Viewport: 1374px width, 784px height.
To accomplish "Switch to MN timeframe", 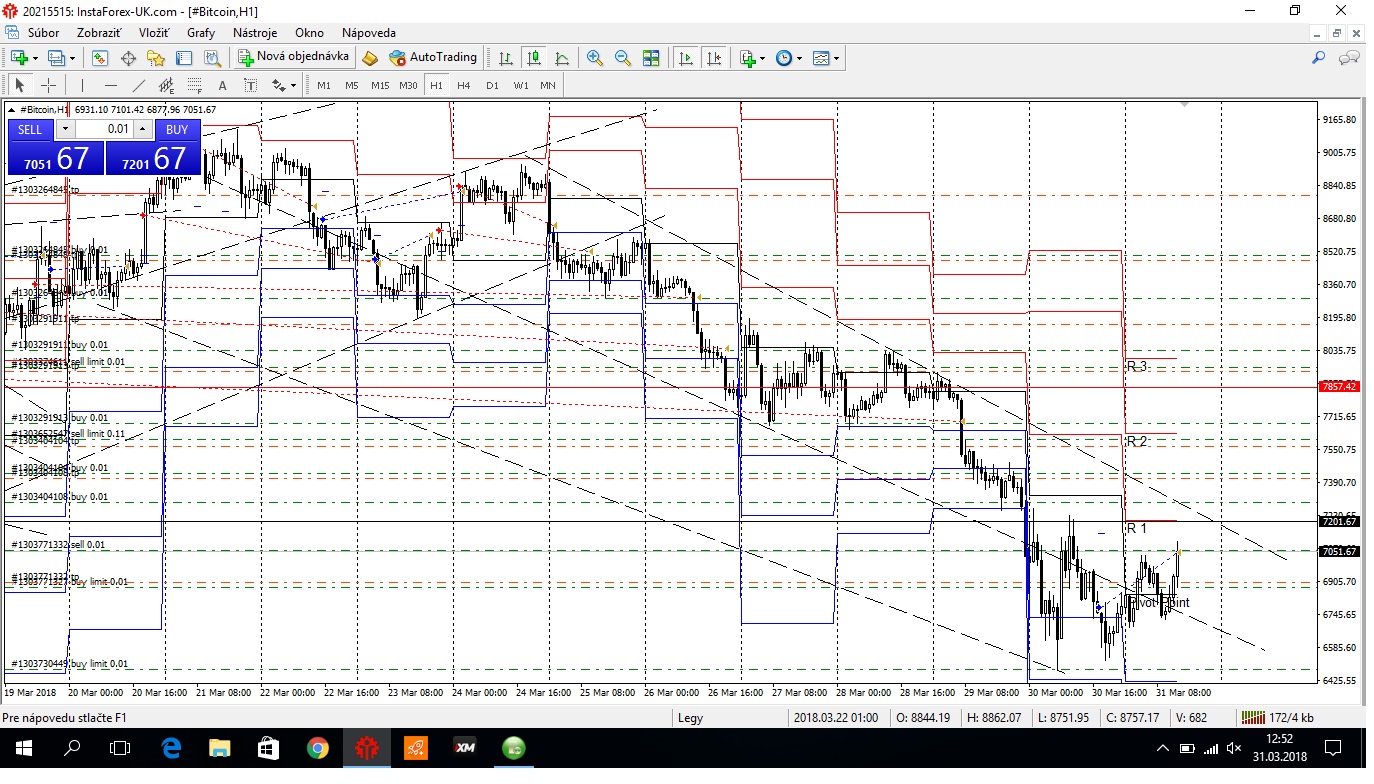I will (548, 85).
